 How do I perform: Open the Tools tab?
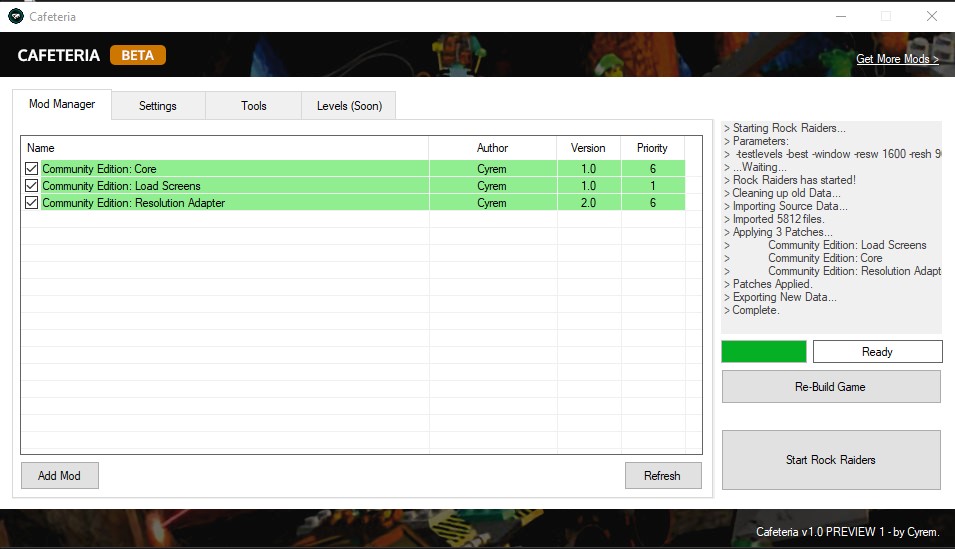click(253, 106)
